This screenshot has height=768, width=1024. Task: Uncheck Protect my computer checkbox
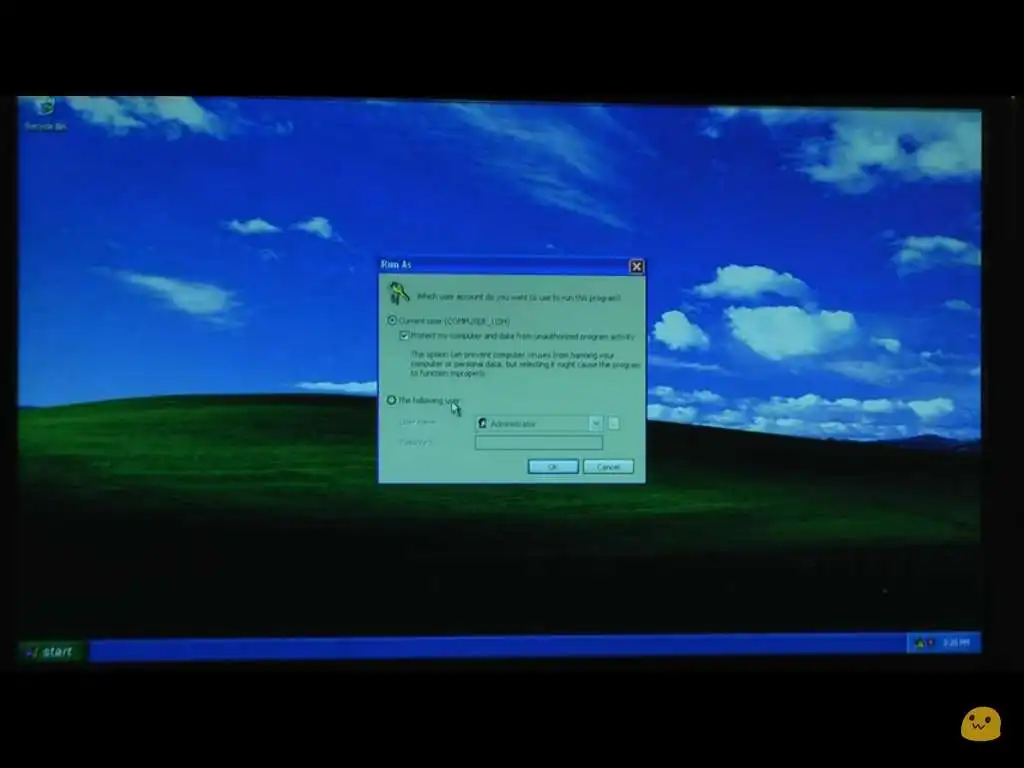pyautogui.click(x=404, y=336)
